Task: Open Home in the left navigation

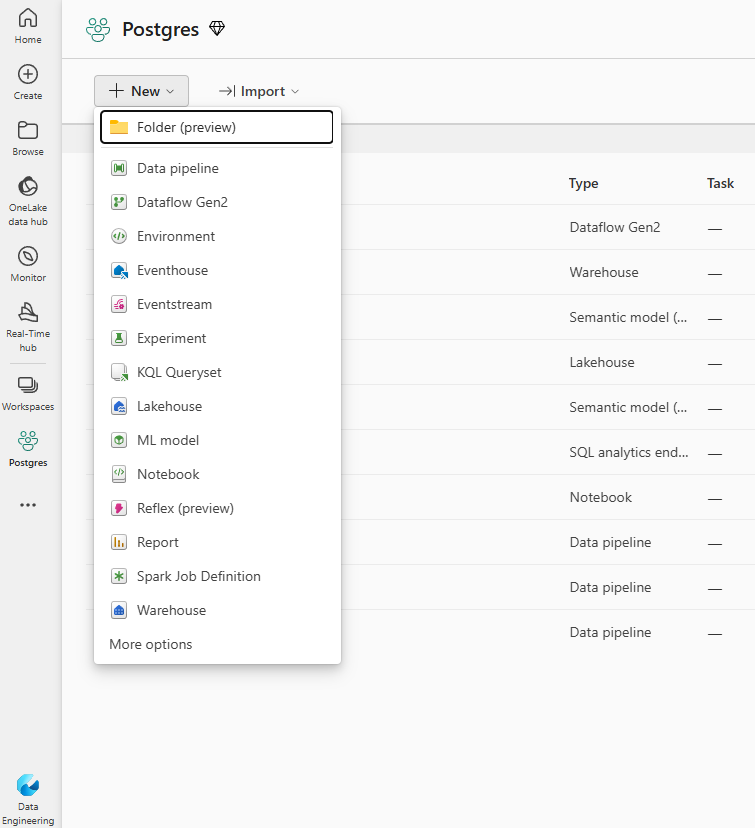Action: point(28,26)
